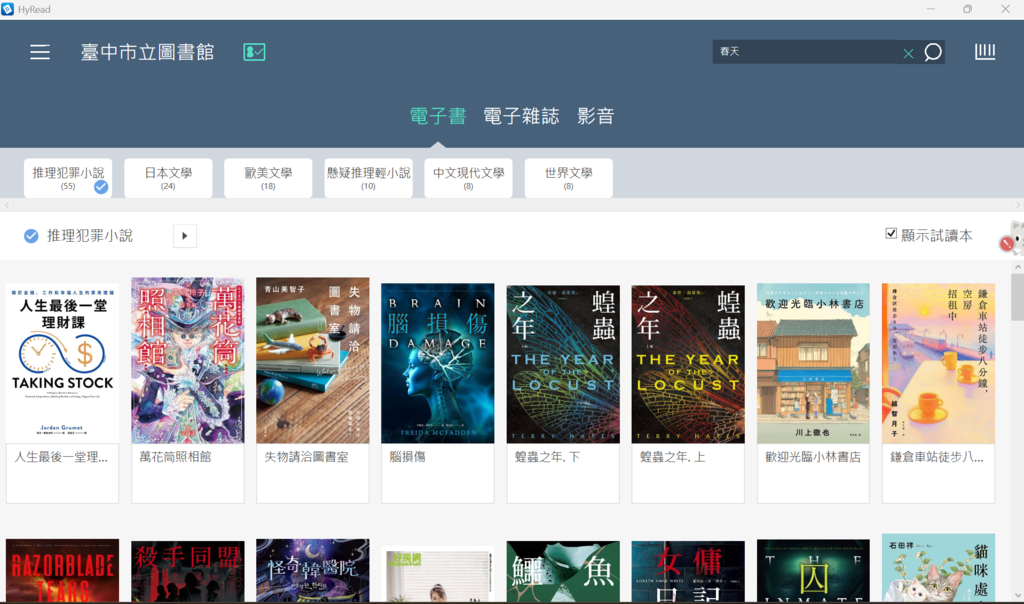
Task: Open the 歡迎光臨小林書店 book cover
Action: click(x=813, y=363)
